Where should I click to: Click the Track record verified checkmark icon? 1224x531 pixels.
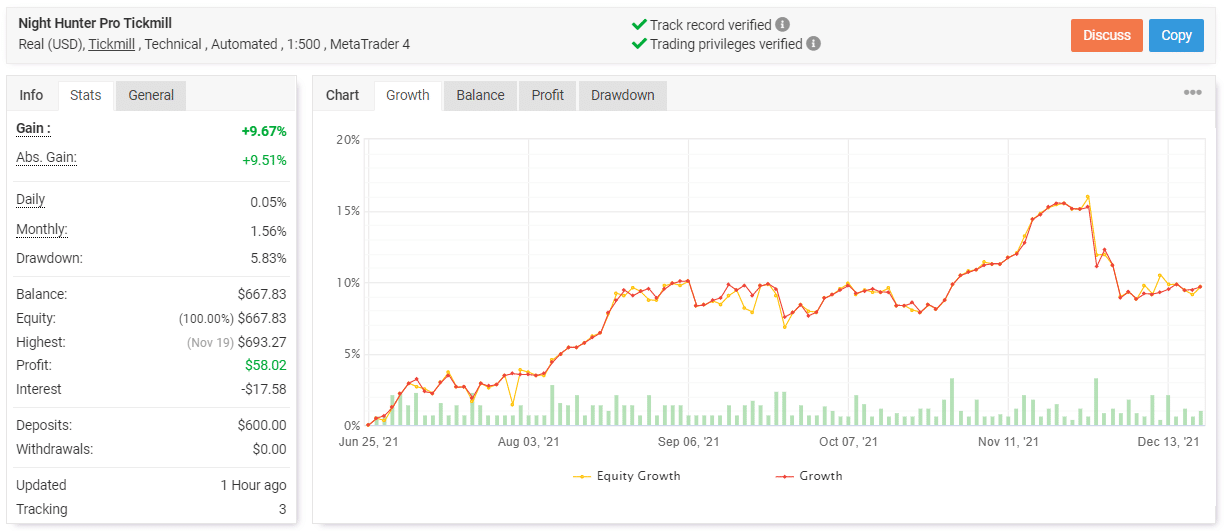[x=639, y=24]
